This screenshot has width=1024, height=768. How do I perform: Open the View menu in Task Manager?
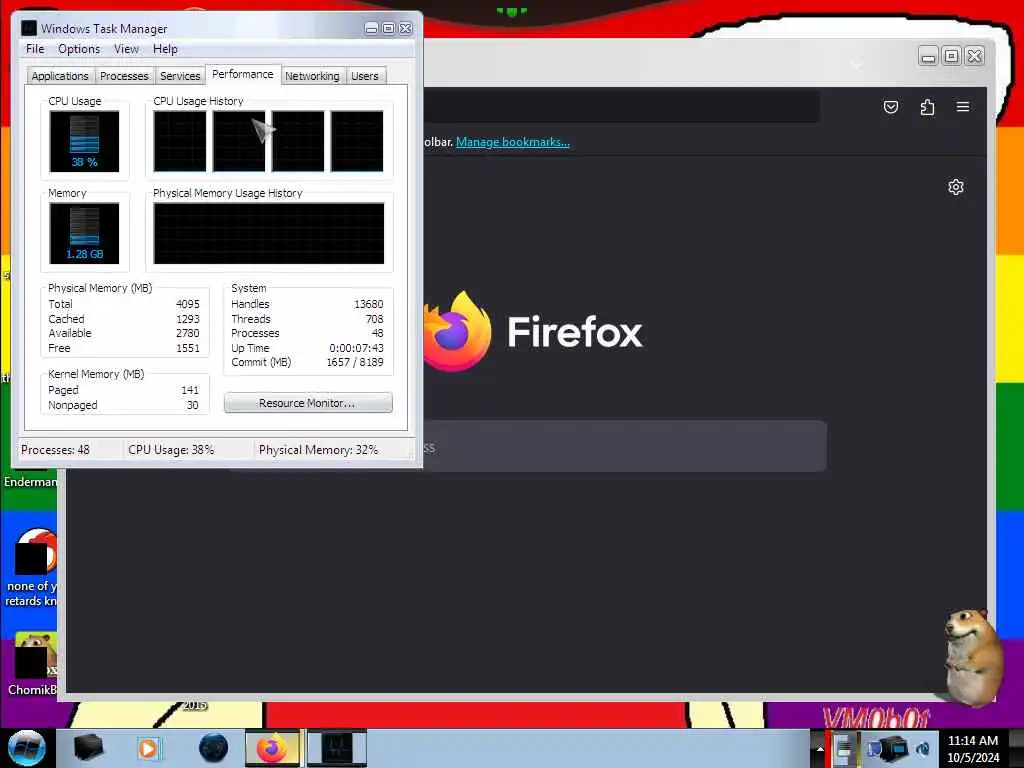[126, 49]
